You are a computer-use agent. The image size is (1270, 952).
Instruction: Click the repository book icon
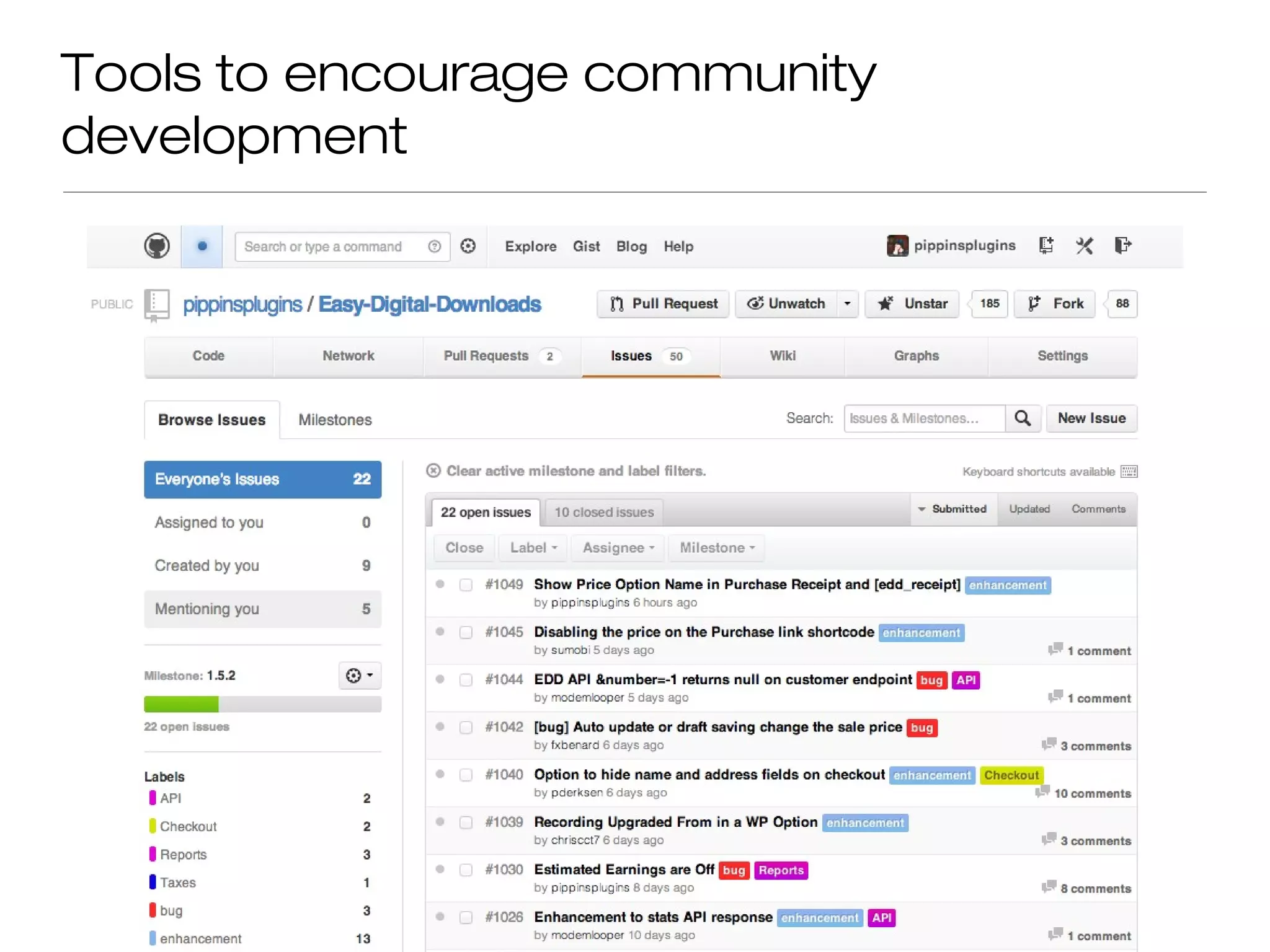157,305
